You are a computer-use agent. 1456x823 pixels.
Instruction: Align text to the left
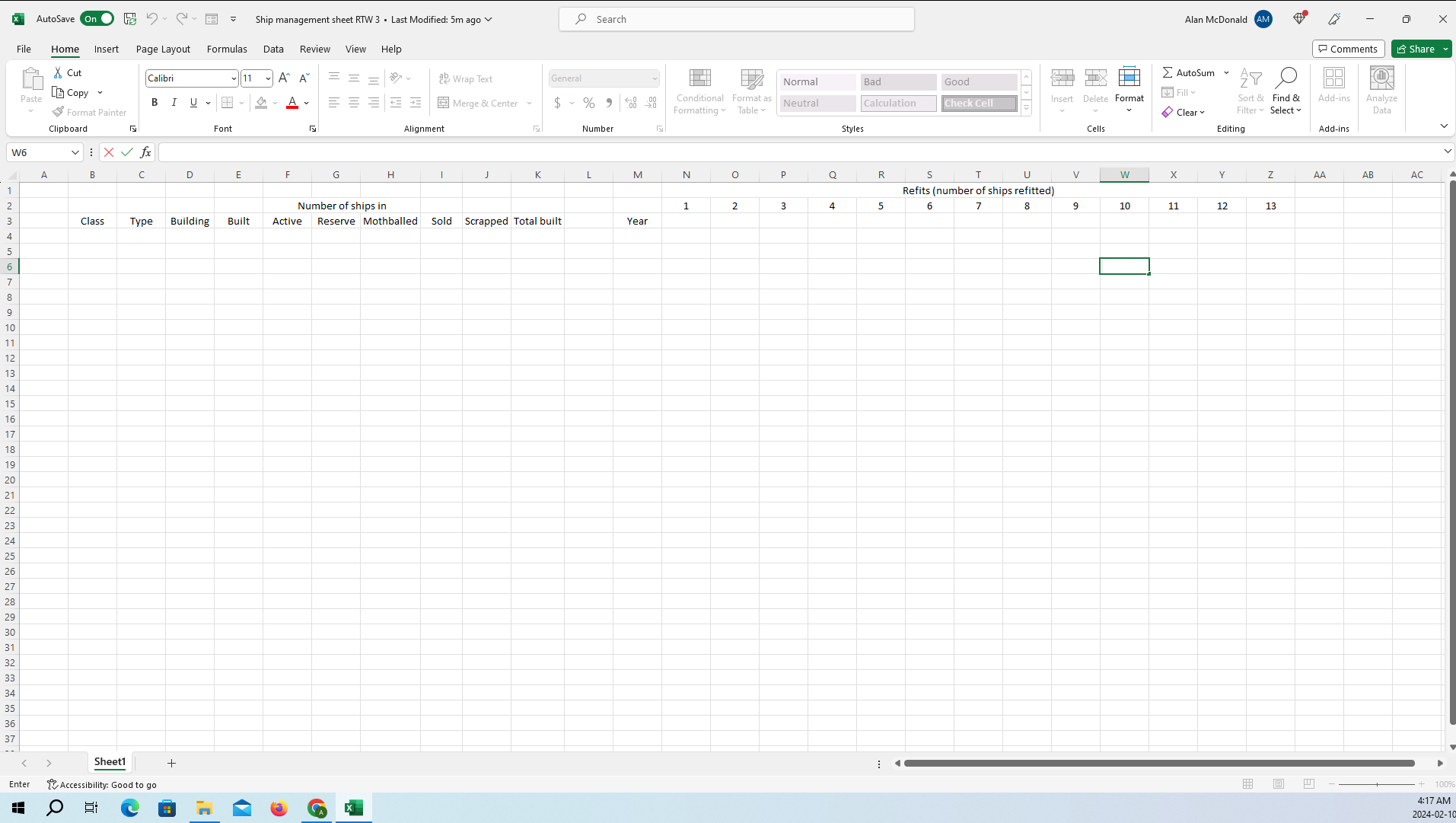(x=333, y=102)
